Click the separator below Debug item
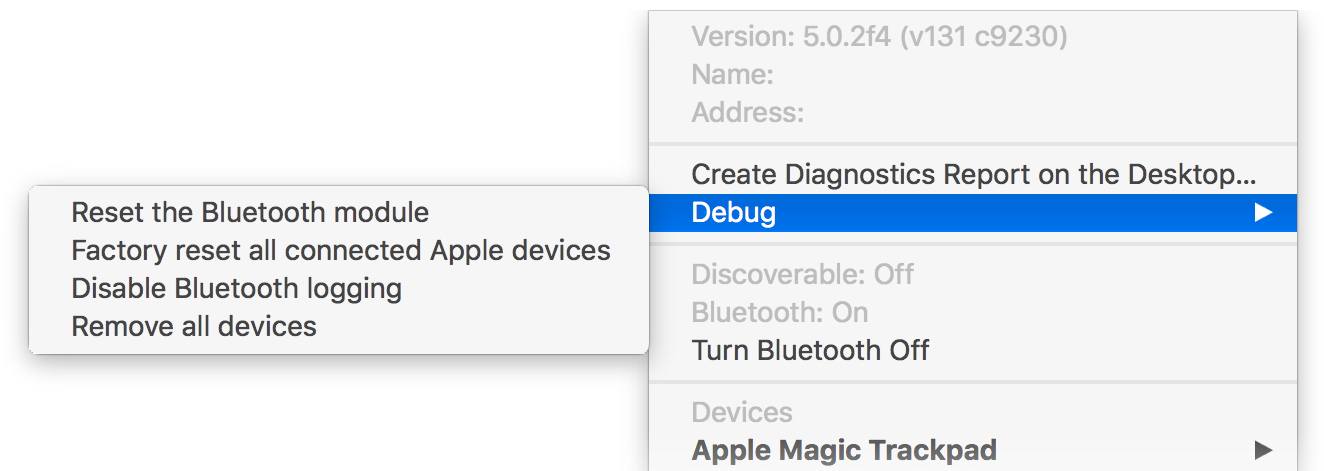 pos(972,243)
